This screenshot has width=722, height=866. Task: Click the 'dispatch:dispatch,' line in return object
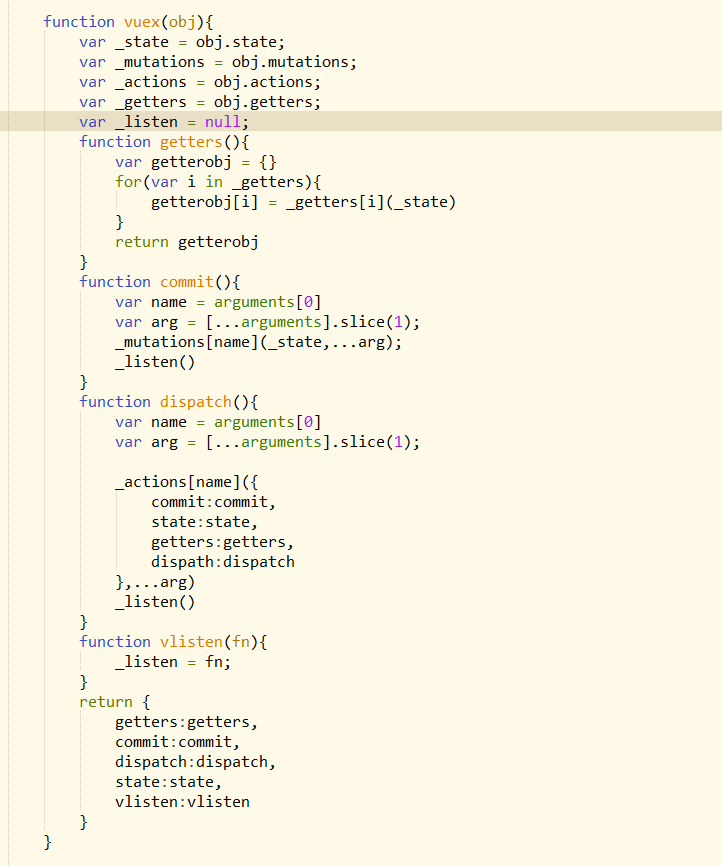[x=196, y=762]
